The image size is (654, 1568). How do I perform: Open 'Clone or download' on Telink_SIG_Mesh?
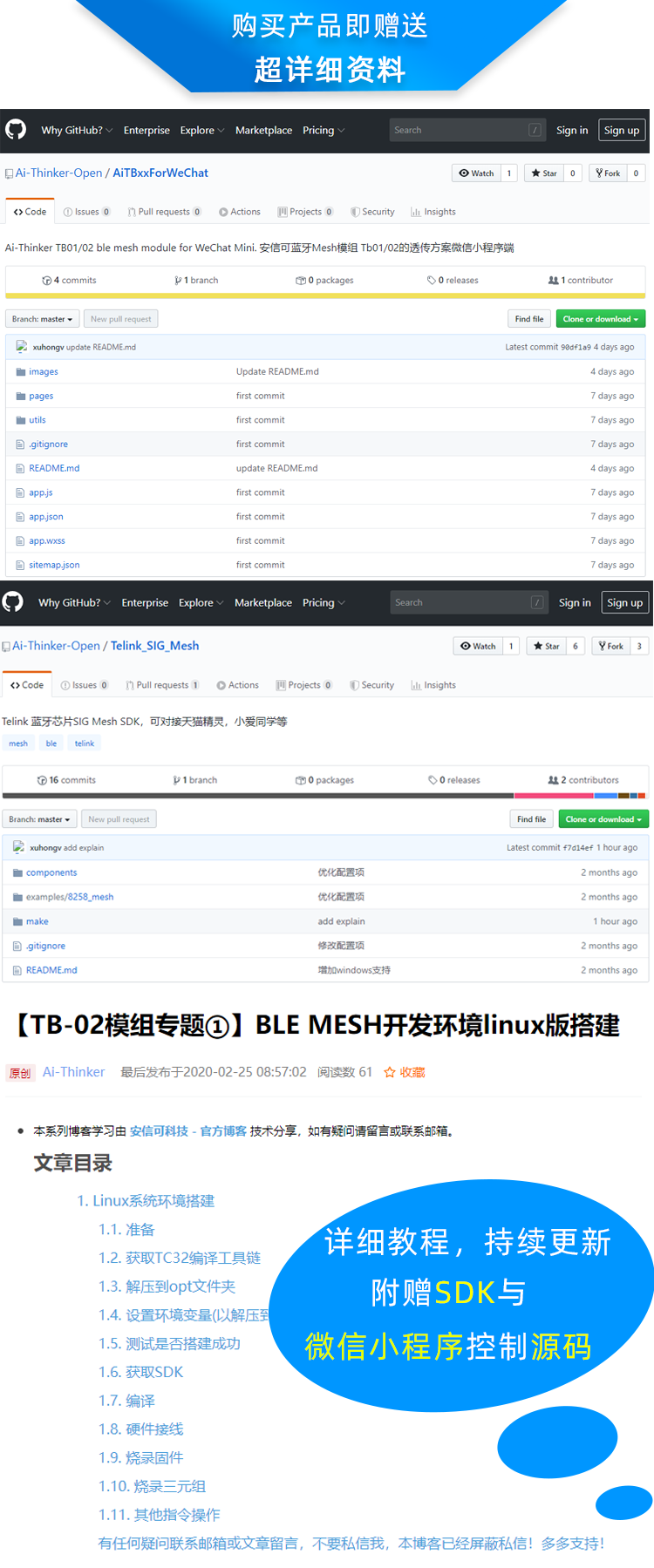(603, 819)
